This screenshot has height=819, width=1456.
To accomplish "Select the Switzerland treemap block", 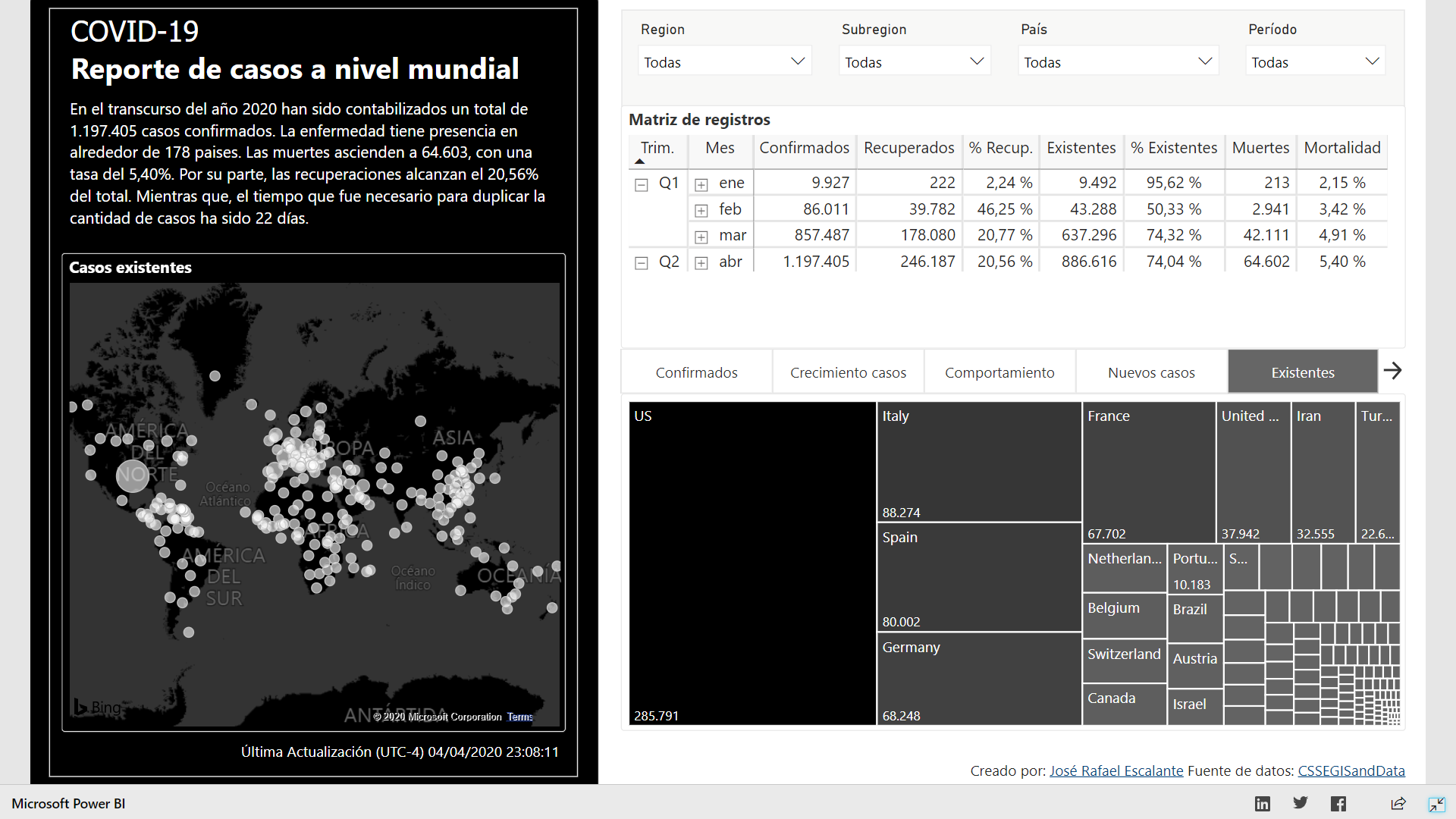I will (x=1125, y=661).
